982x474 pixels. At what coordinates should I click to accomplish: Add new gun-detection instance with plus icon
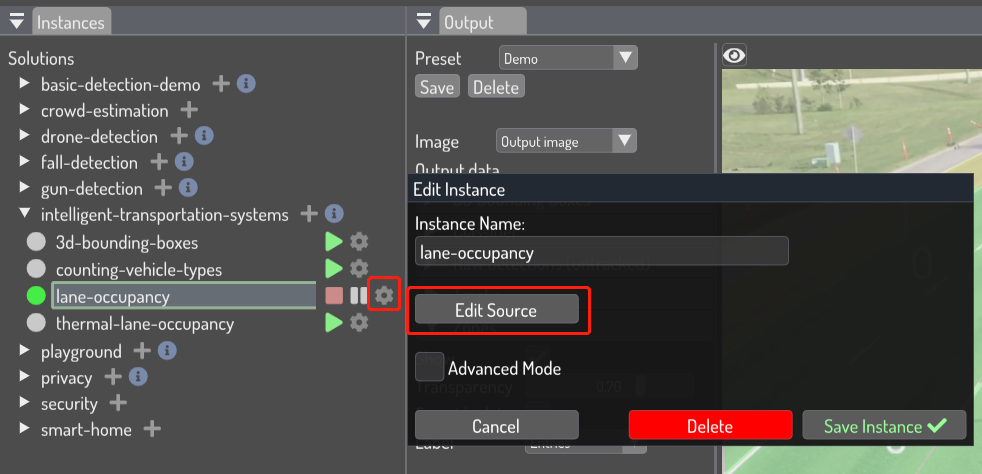pyautogui.click(x=163, y=187)
